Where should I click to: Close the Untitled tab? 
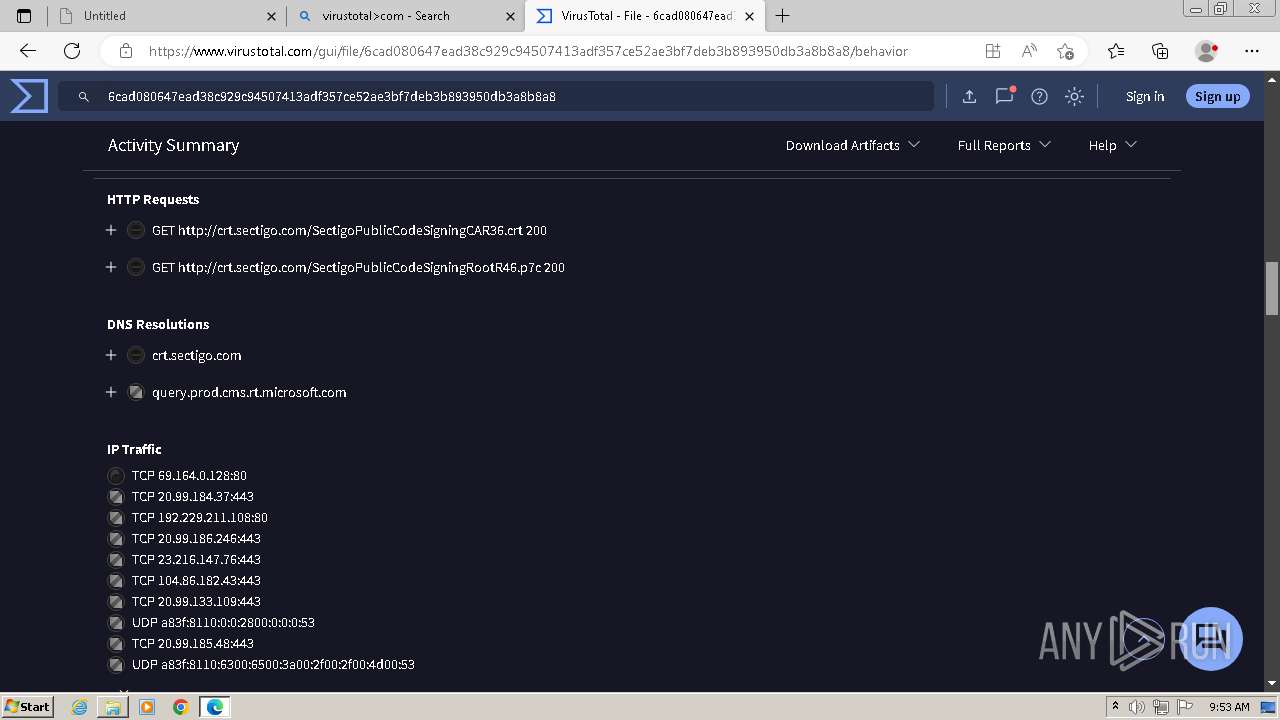point(272,16)
